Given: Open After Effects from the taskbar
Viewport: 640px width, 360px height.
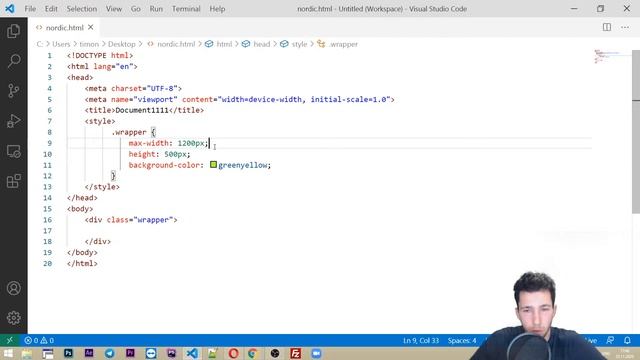Looking at the screenshot, I should [89, 353].
